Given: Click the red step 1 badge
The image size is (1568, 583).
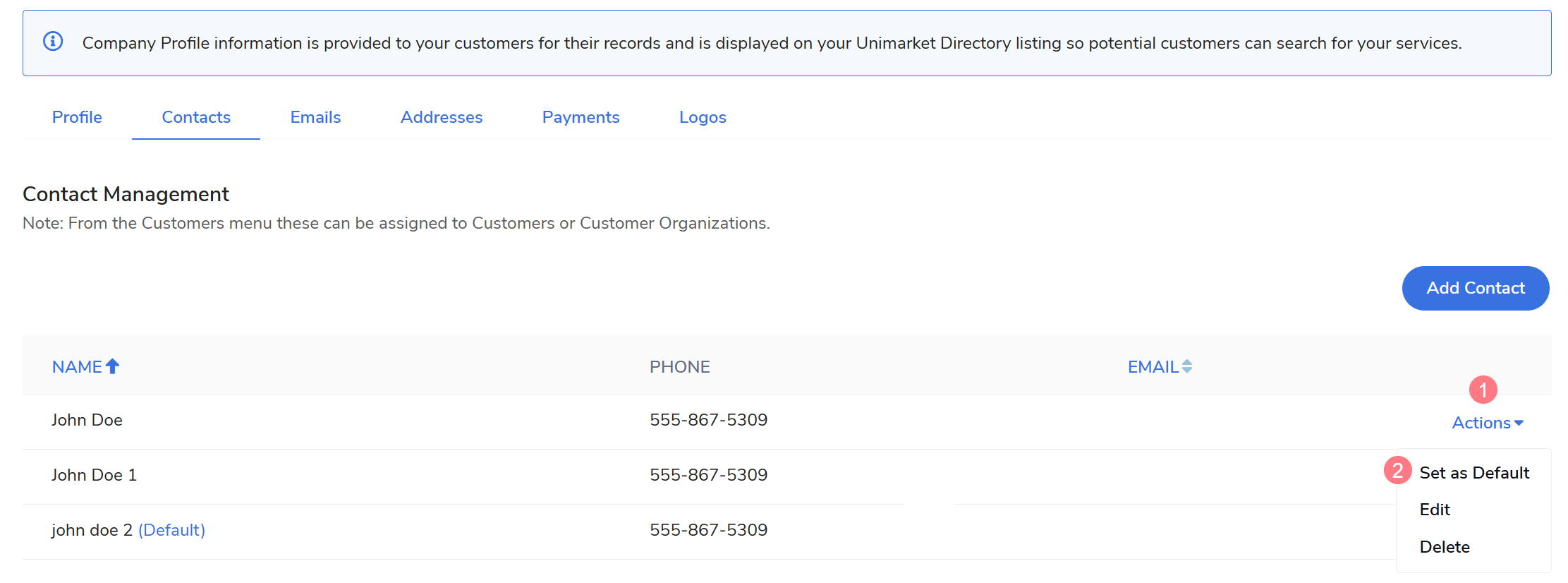Looking at the screenshot, I should (x=1483, y=390).
